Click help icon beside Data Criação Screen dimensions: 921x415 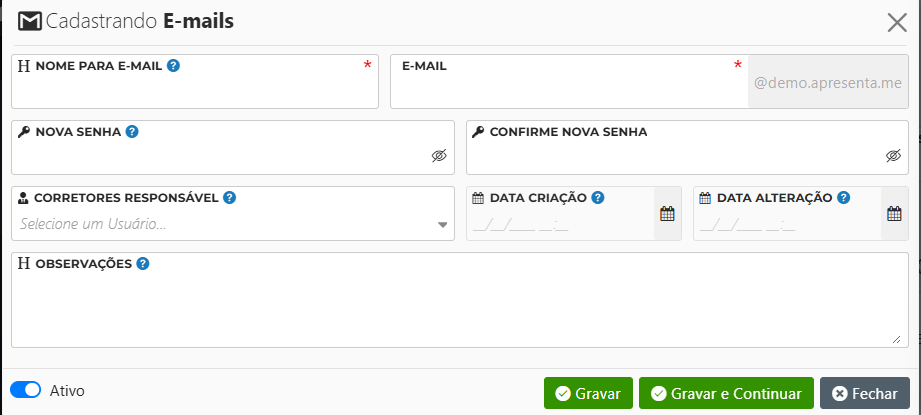(598, 197)
